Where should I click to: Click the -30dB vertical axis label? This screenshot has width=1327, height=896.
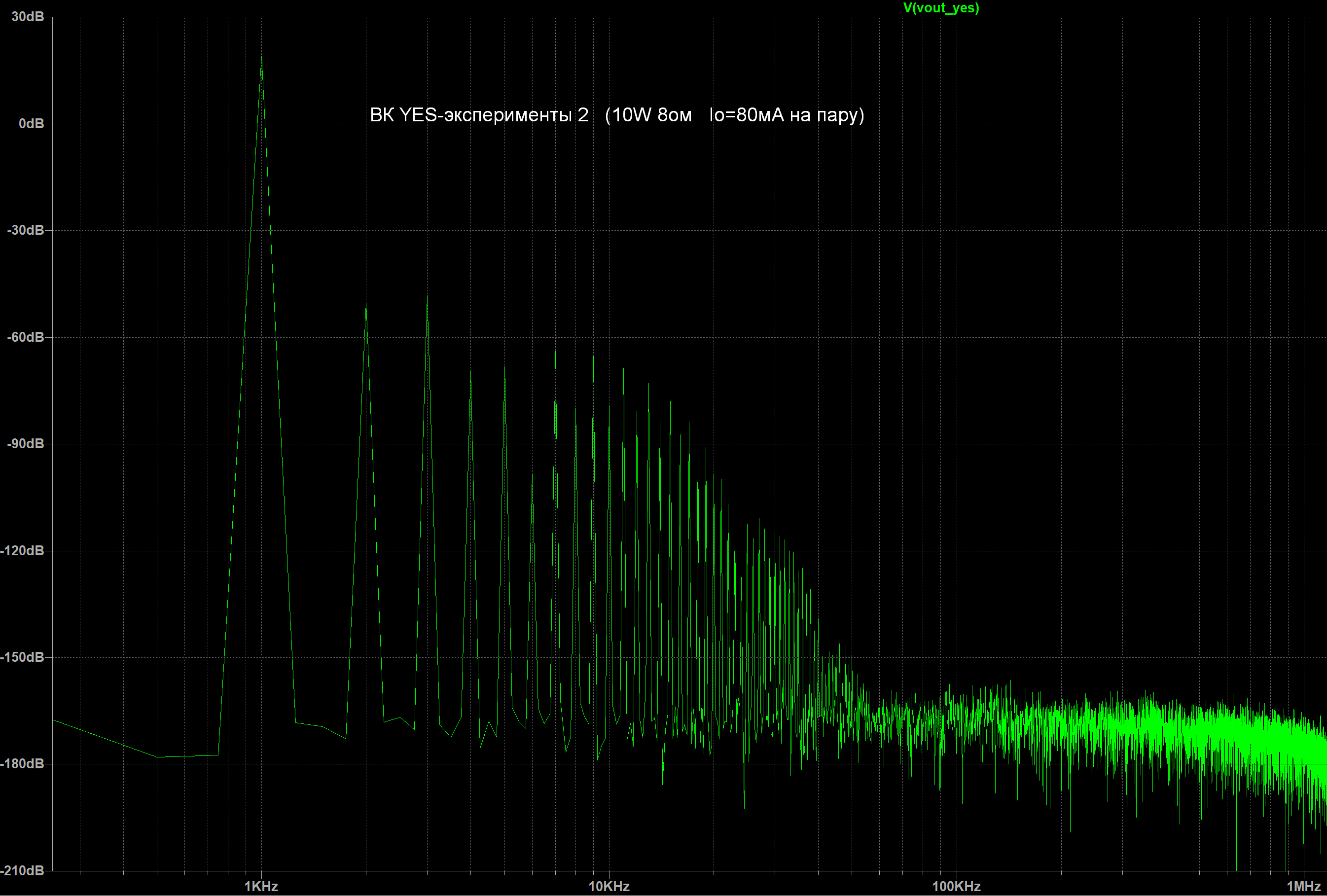pyautogui.click(x=25, y=230)
